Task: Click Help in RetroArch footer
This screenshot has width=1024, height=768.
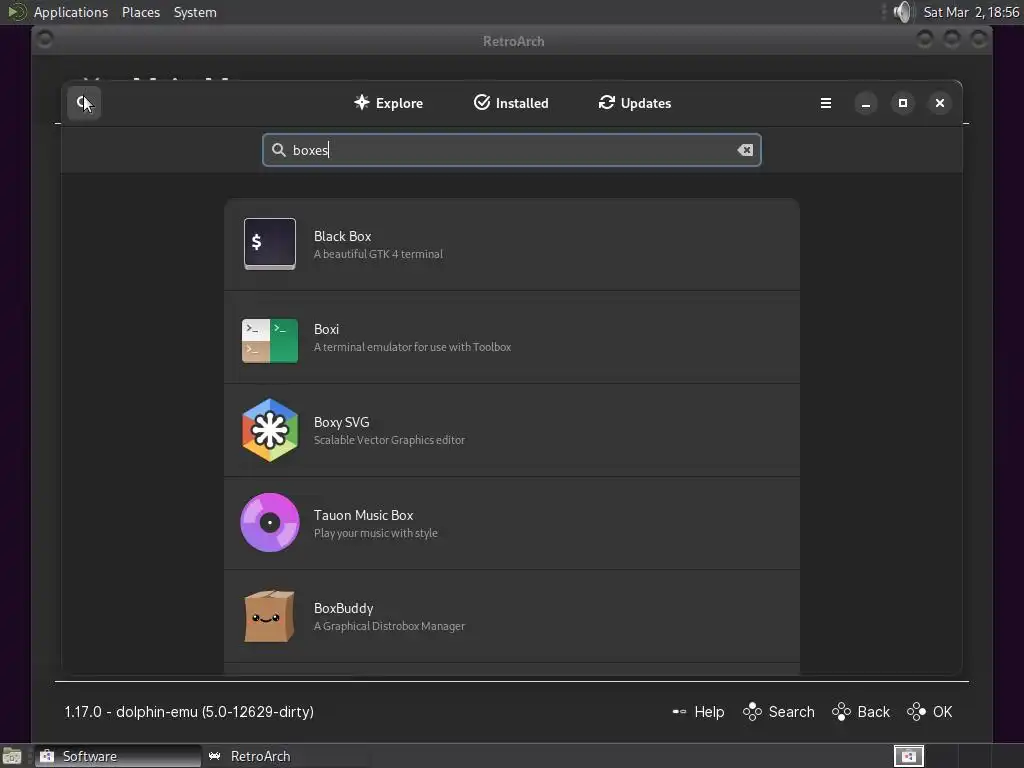Action: [x=698, y=712]
